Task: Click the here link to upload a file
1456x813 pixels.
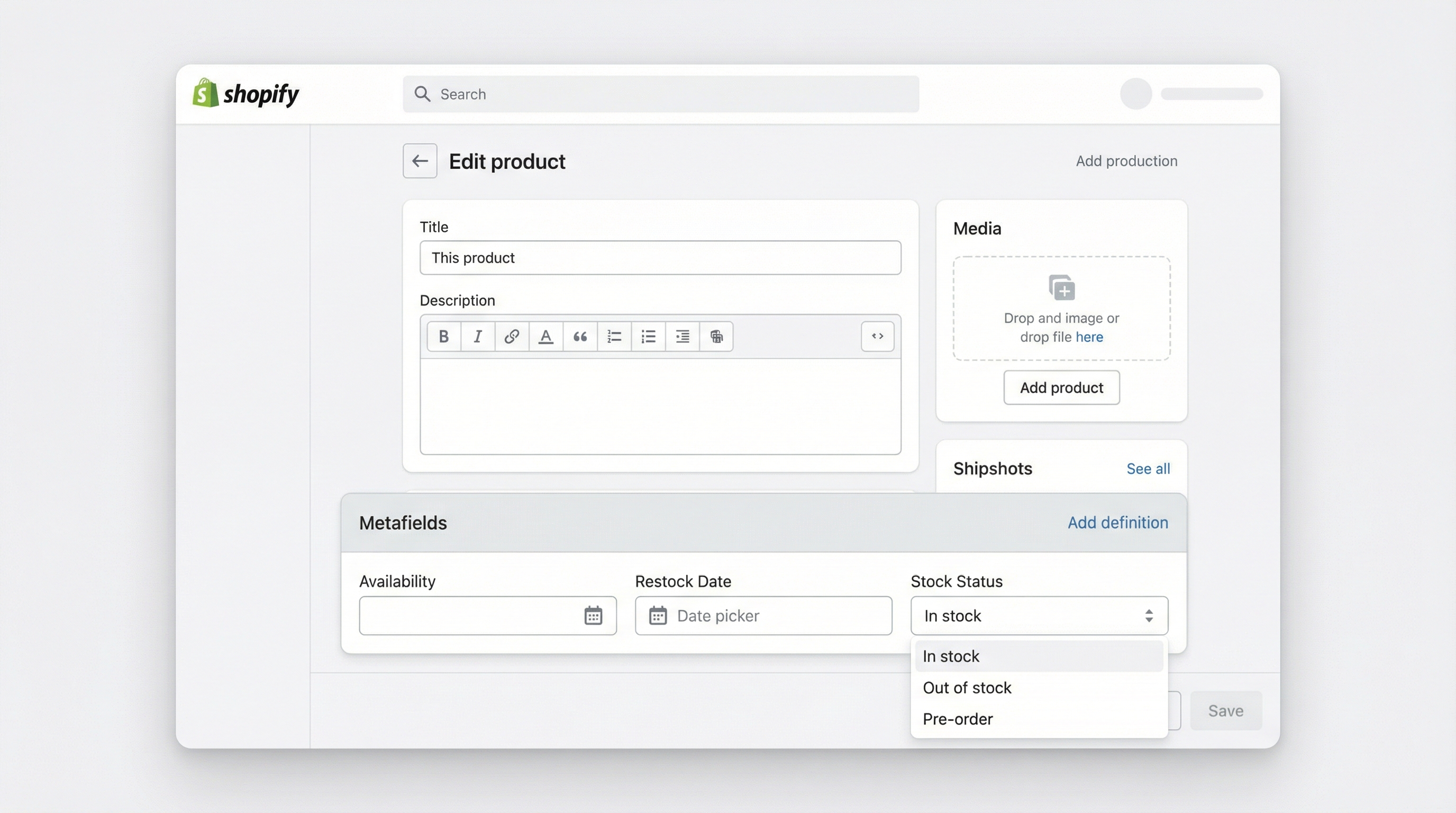Action: click(x=1090, y=337)
